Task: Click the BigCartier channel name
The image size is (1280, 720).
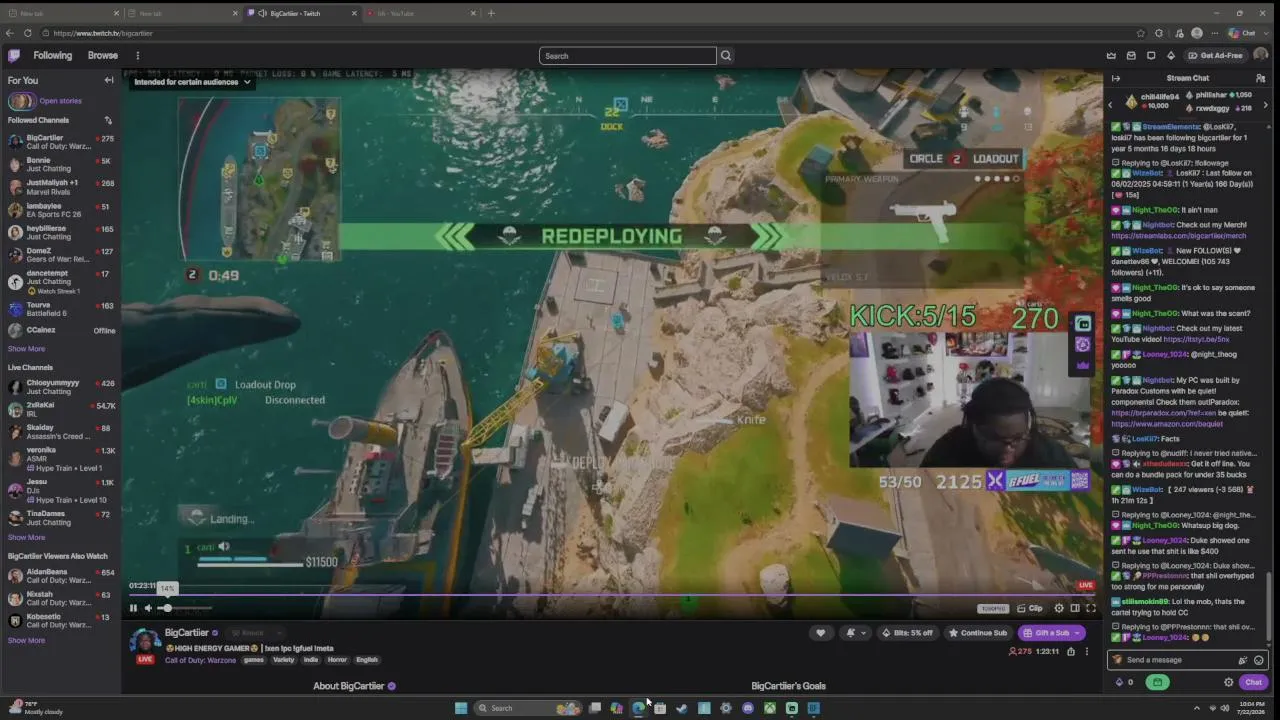Action: coord(187,633)
